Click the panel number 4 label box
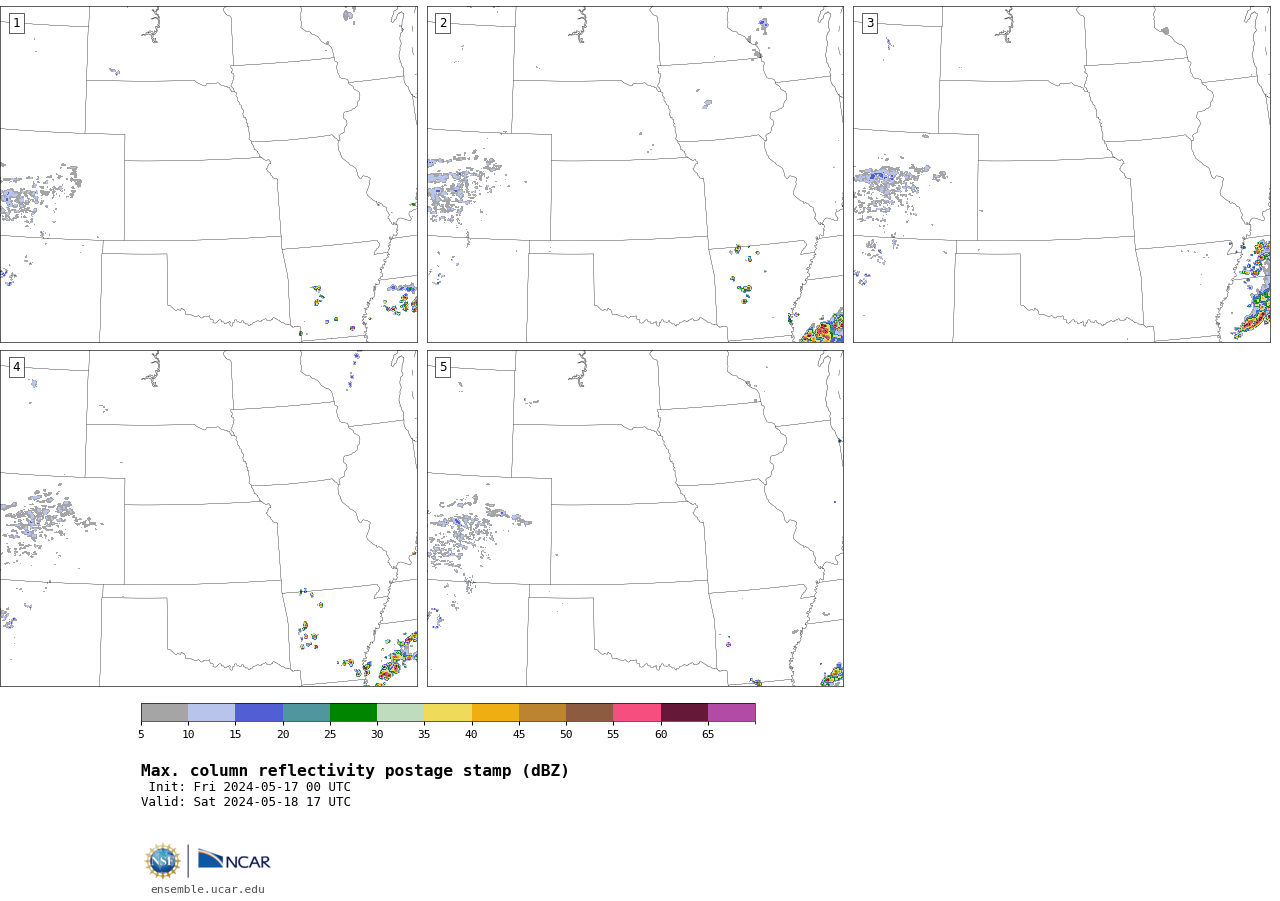 click(x=16, y=367)
